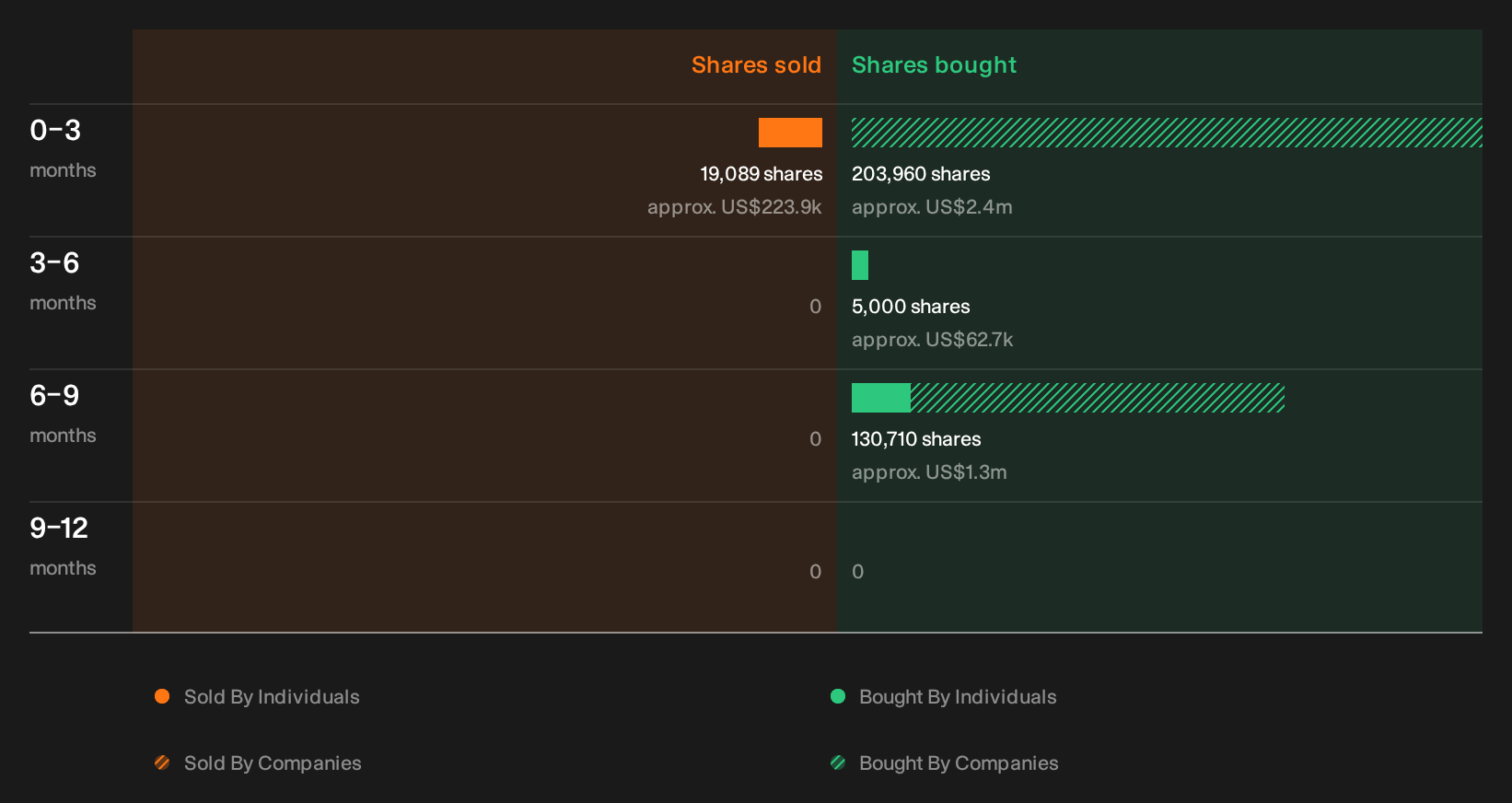This screenshot has height=803, width=1512.
Task: Click the green Bought By Individuals legend dot
Action: pyautogui.click(x=838, y=696)
